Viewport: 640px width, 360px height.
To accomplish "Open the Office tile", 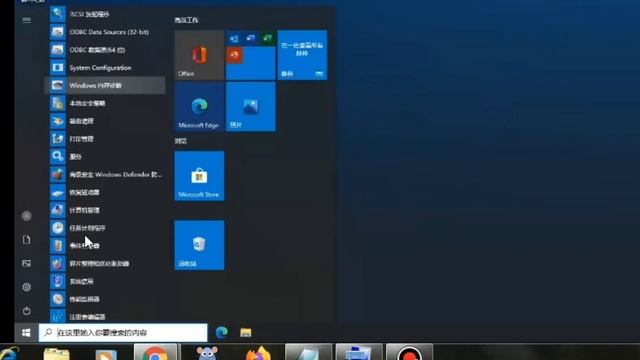I will coord(199,55).
